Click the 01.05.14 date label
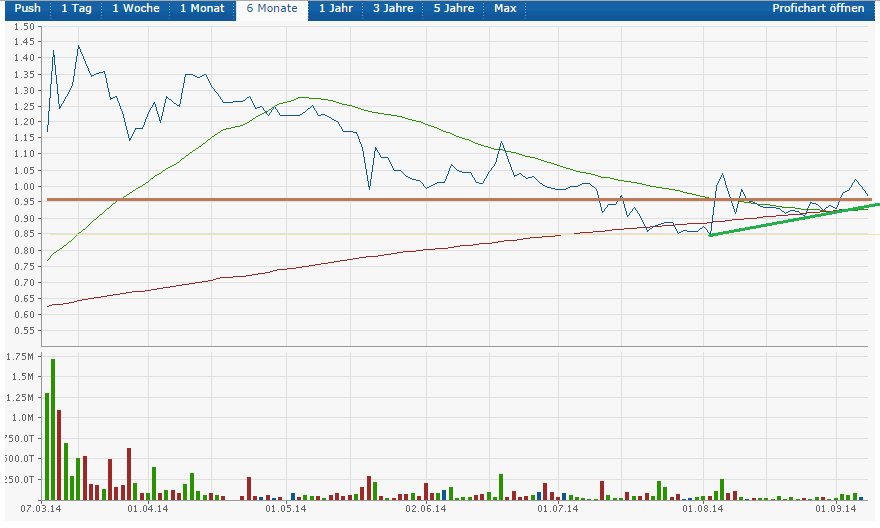The width and height of the screenshot is (880, 528). click(x=285, y=509)
